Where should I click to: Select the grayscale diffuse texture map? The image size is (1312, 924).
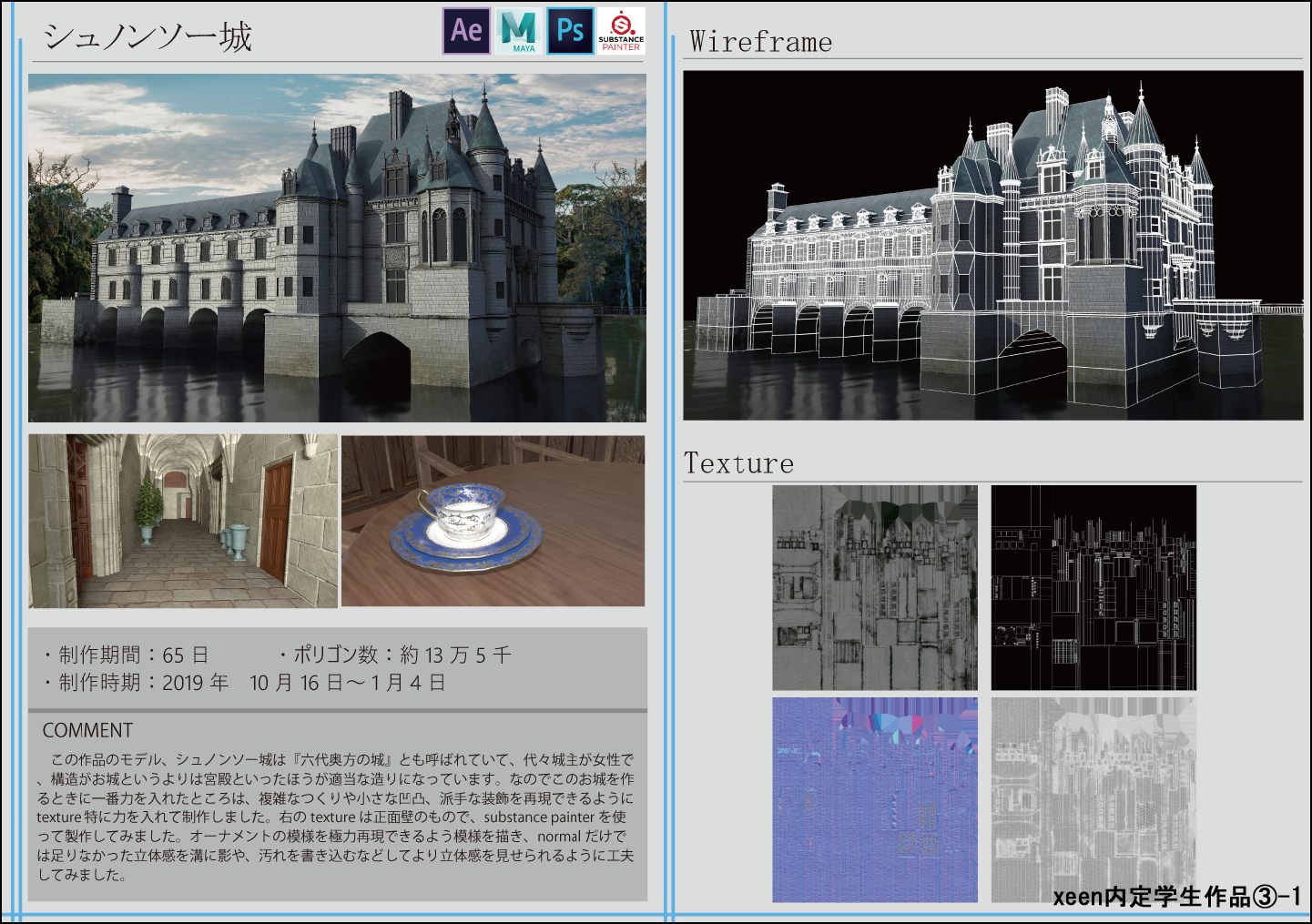click(875, 587)
